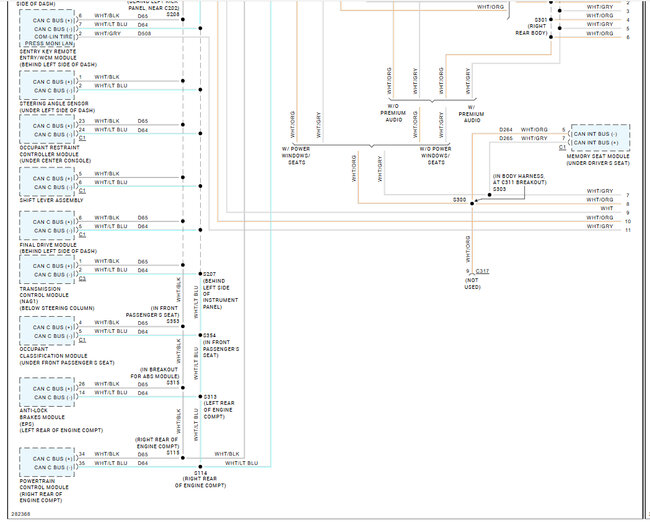Click the Memory Seat Module connector box

pyautogui.click(x=600, y=135)
